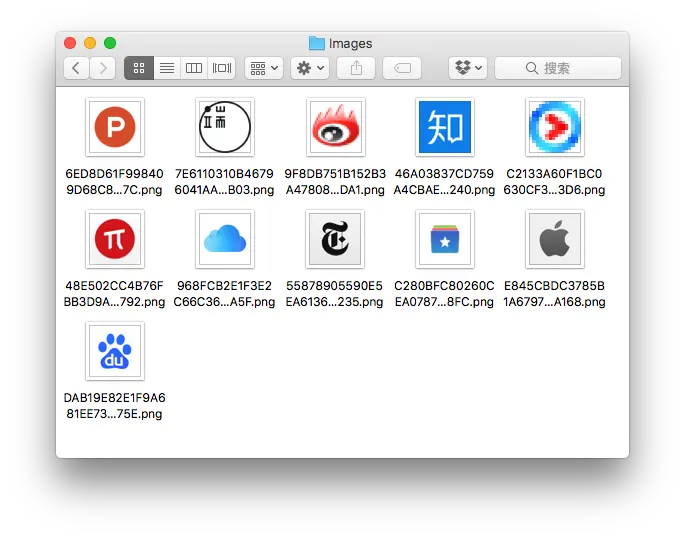The width and height of the screenshot is (685, 538).
Task: Click file name C2133A60F1BC0 630CF3...3D6.png
Action: click(x=554, y=182)
